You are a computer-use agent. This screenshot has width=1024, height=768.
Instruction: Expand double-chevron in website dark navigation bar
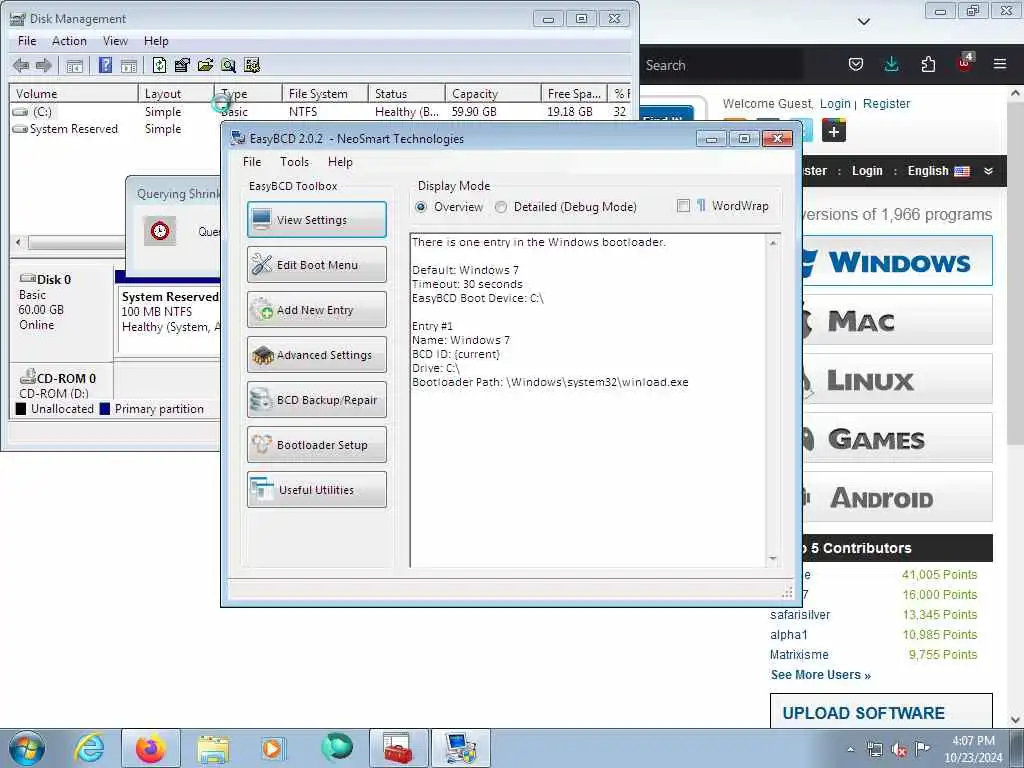tap(988, 171)
